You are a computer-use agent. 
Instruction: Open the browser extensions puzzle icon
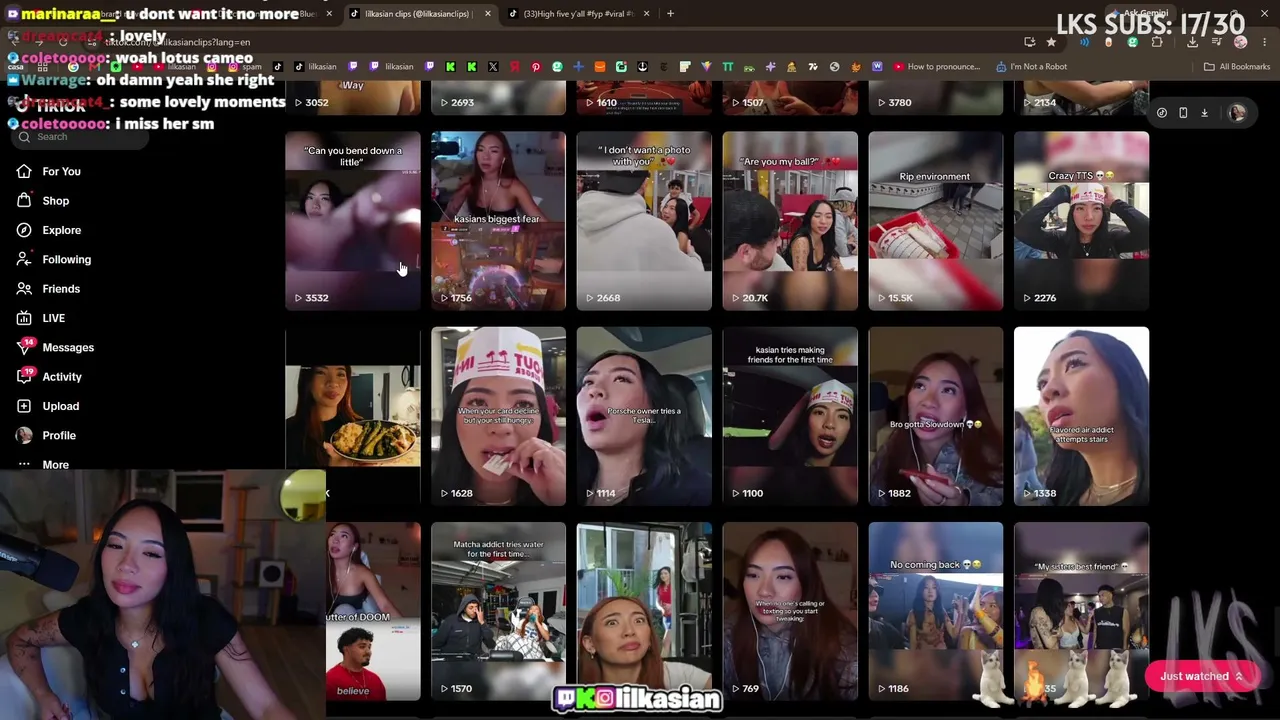click(1157, 42)
